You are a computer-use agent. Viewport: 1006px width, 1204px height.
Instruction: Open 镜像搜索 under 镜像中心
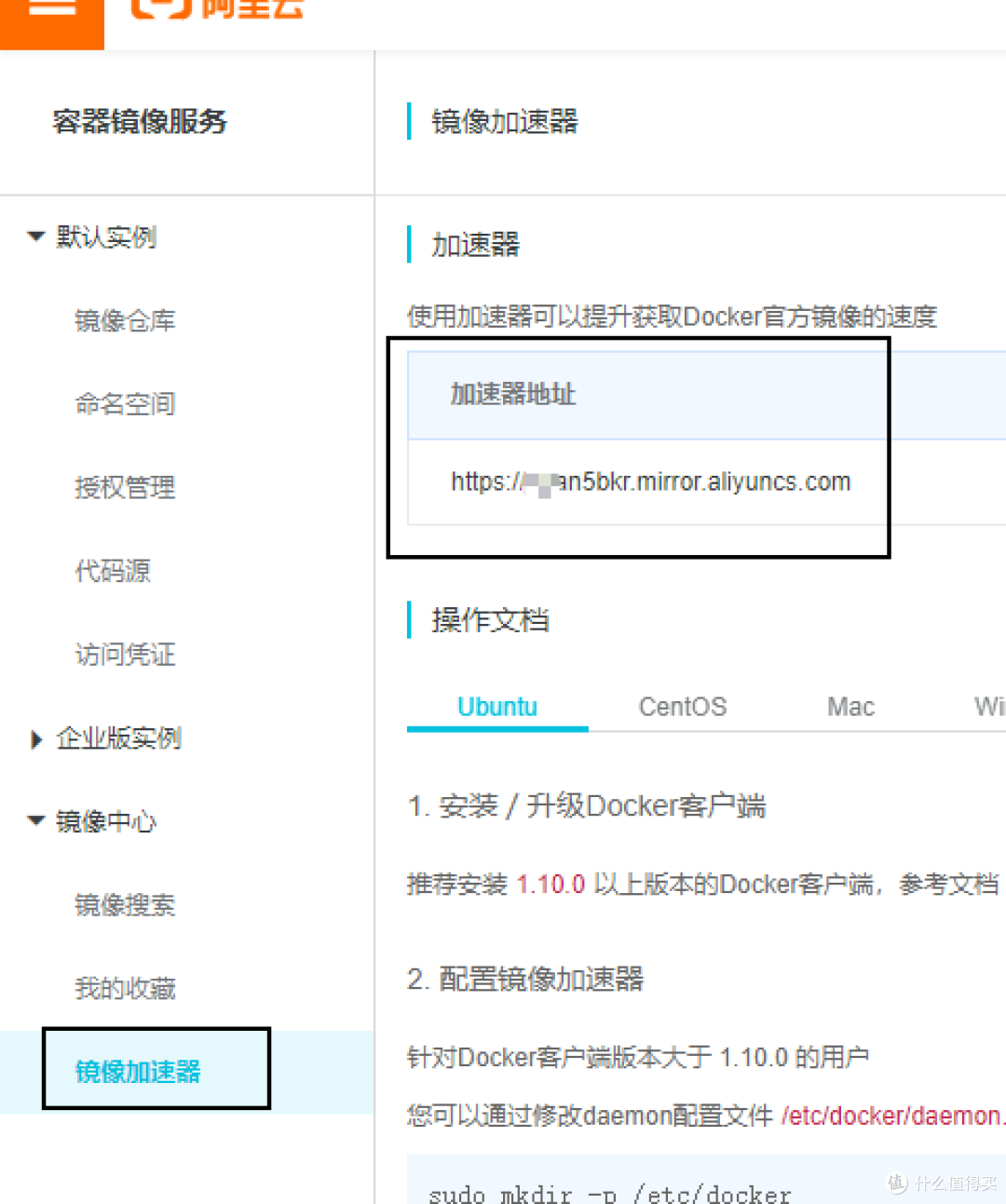[x=125, y=905]
